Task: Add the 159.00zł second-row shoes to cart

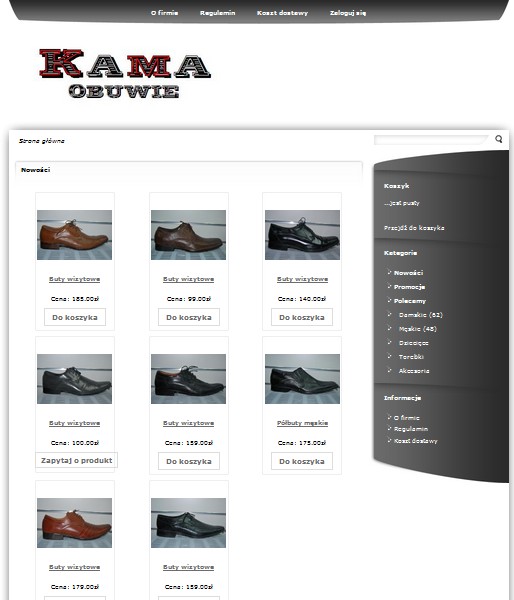Action: point(189,461)
